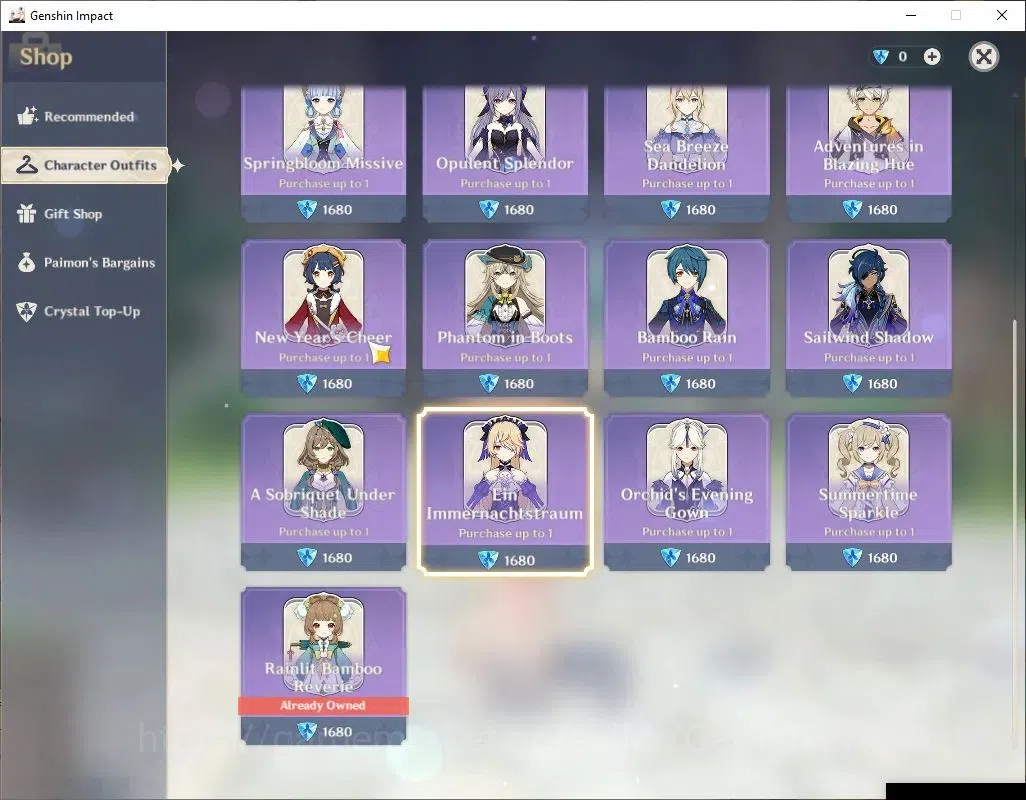Viewport: 1026px width, 800px height.
Task: Click the hanger icon for Character Outfits
Action: pos(27,165)
